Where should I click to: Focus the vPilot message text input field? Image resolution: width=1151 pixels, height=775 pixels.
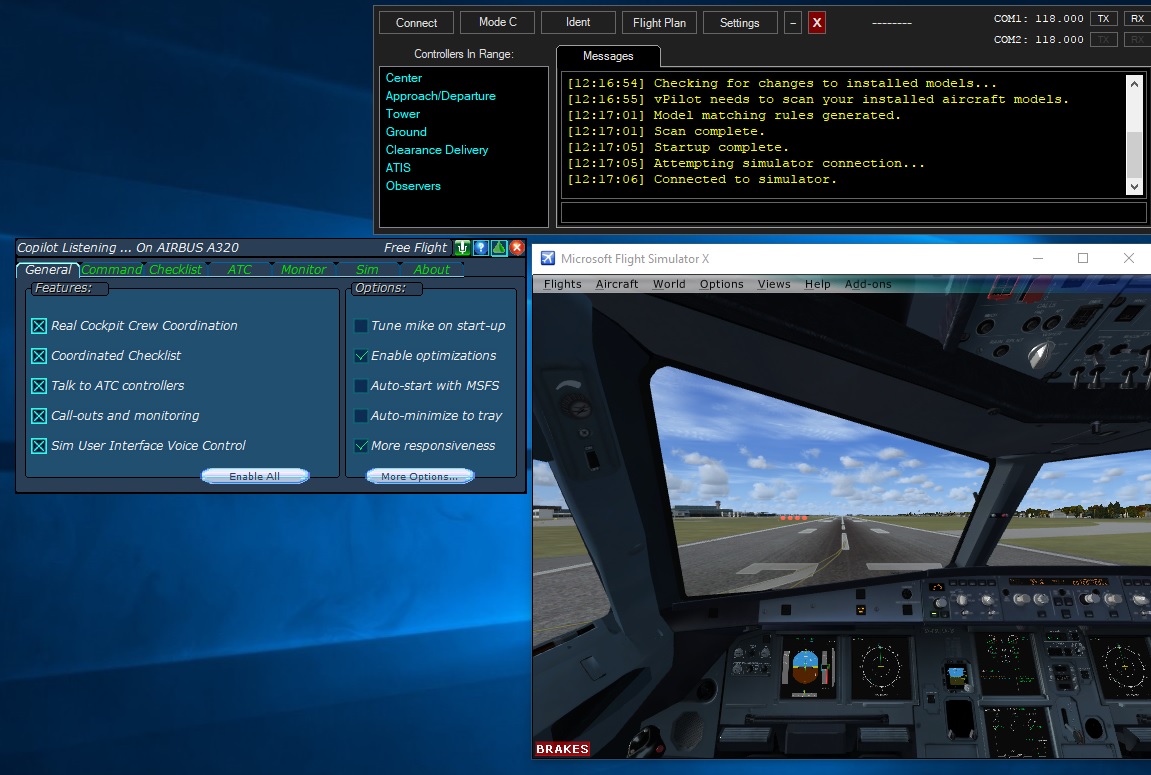(853, 212)
